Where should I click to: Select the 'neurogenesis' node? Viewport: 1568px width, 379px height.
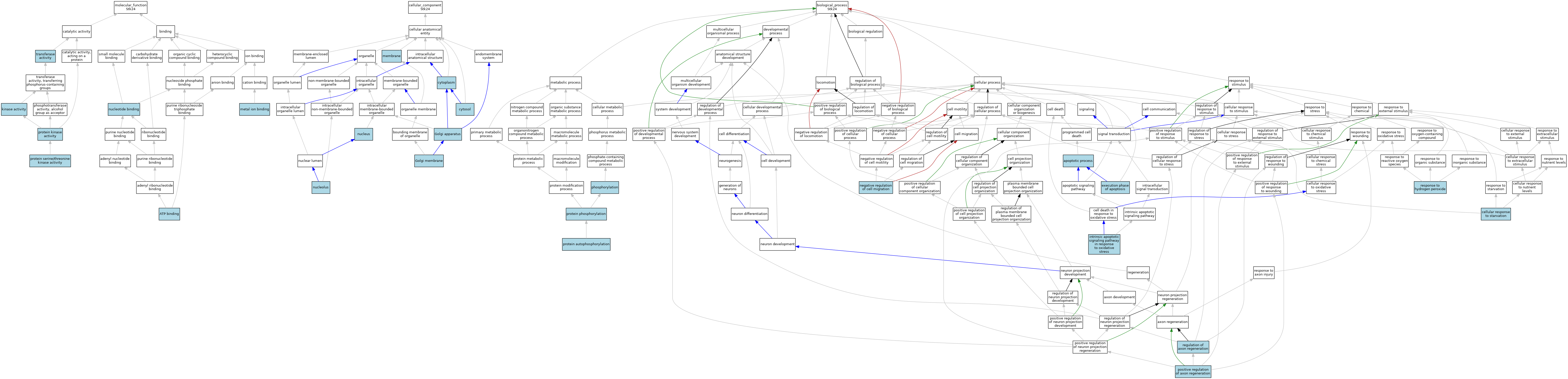tap(730, 161)
